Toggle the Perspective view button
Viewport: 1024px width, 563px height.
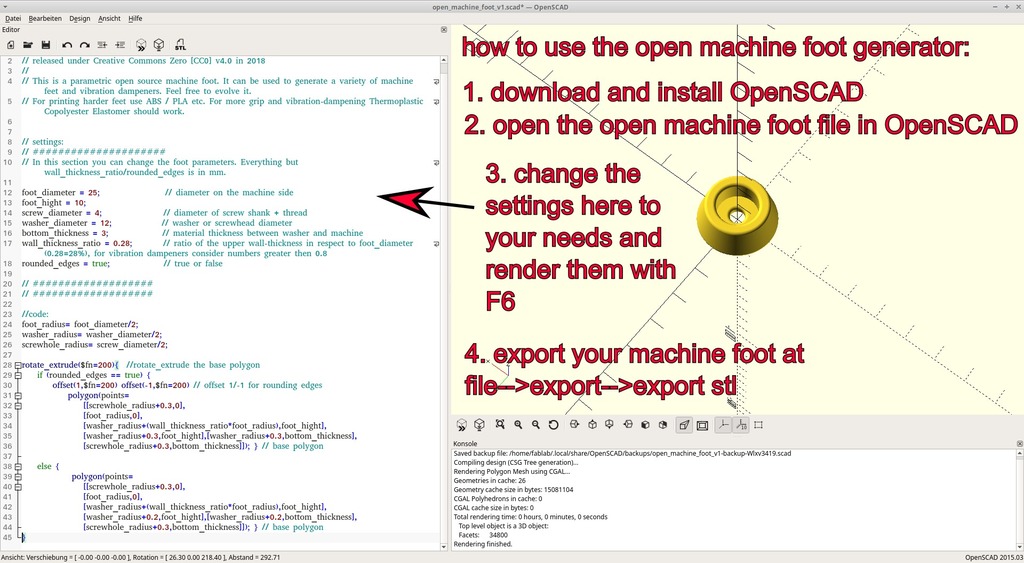click(x=684, y=425)
